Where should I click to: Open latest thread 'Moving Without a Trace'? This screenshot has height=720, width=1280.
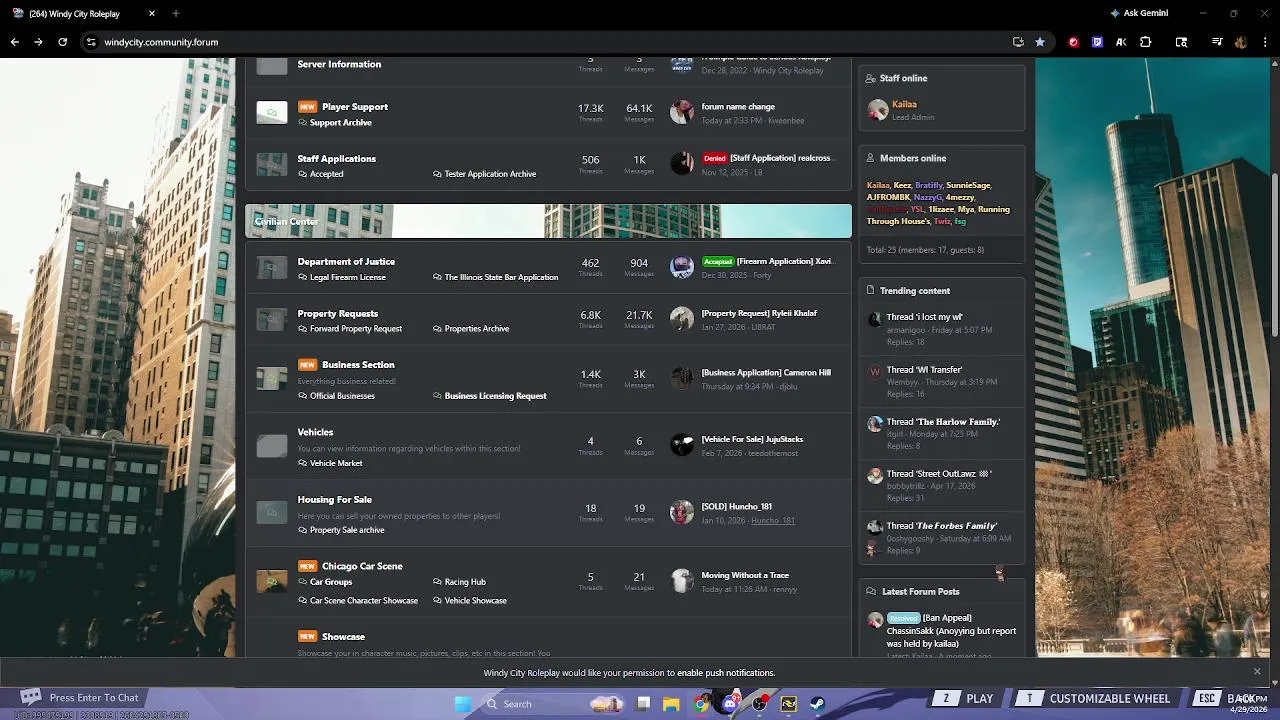coord(745,576)
